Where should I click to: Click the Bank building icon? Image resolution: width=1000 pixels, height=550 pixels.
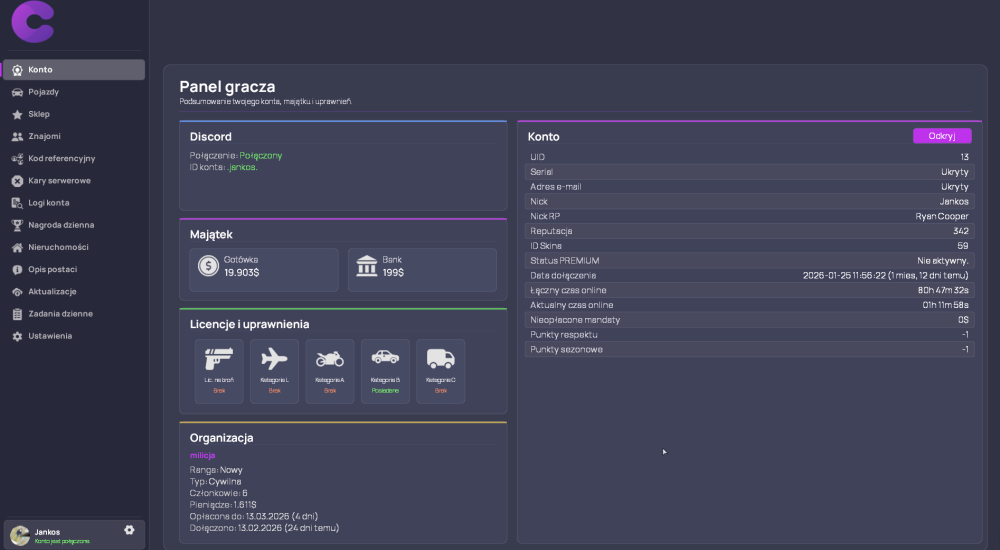[x=367, y=265]
